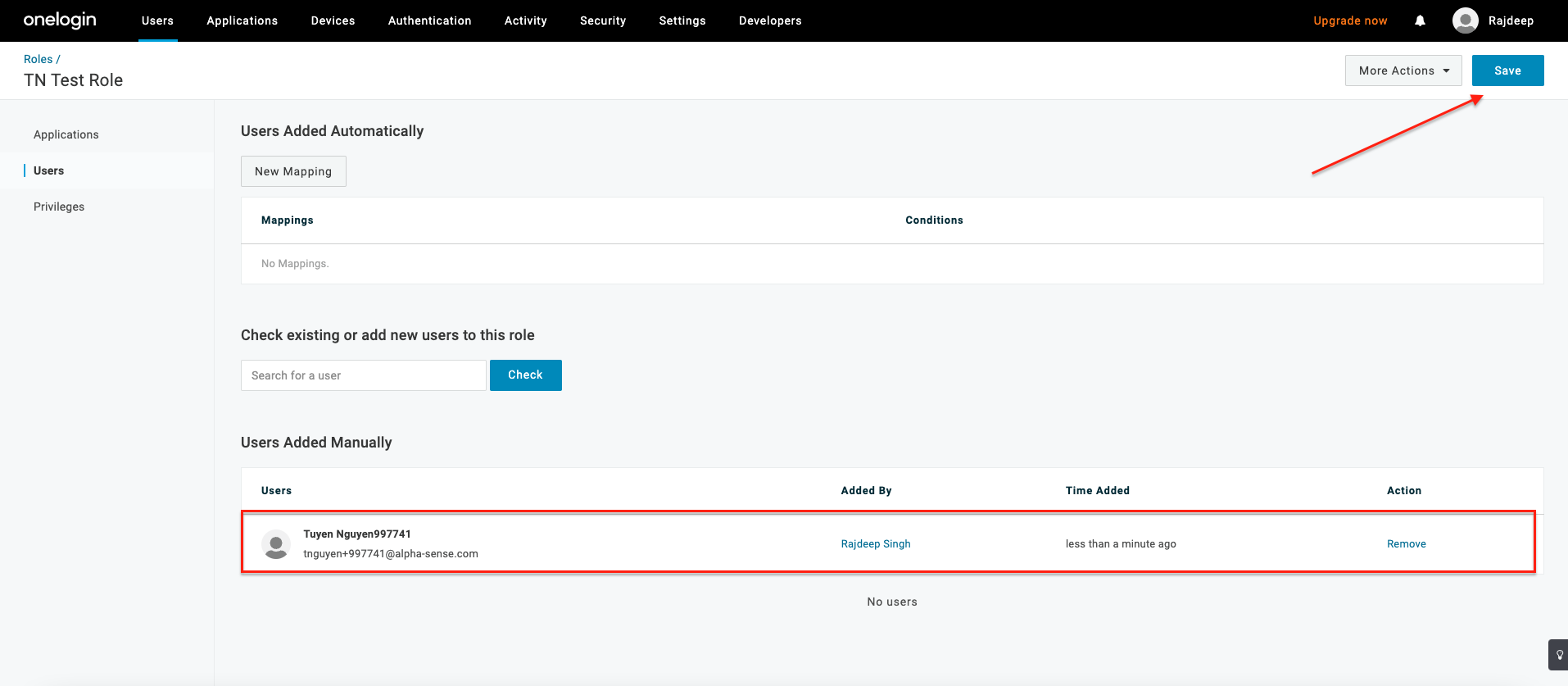This screenshot has height=686, width=1568.
Task: Open the Devices menu
Action: 333,20
